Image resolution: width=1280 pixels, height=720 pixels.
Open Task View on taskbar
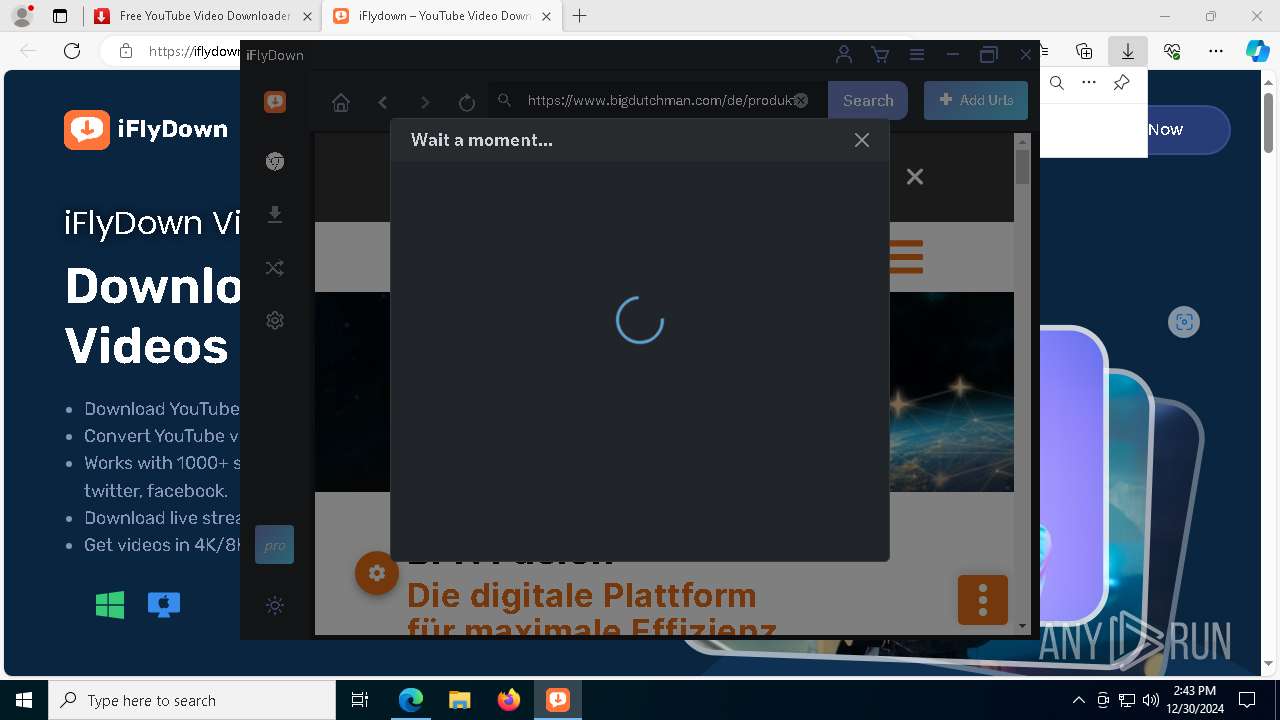coord(360,700)
